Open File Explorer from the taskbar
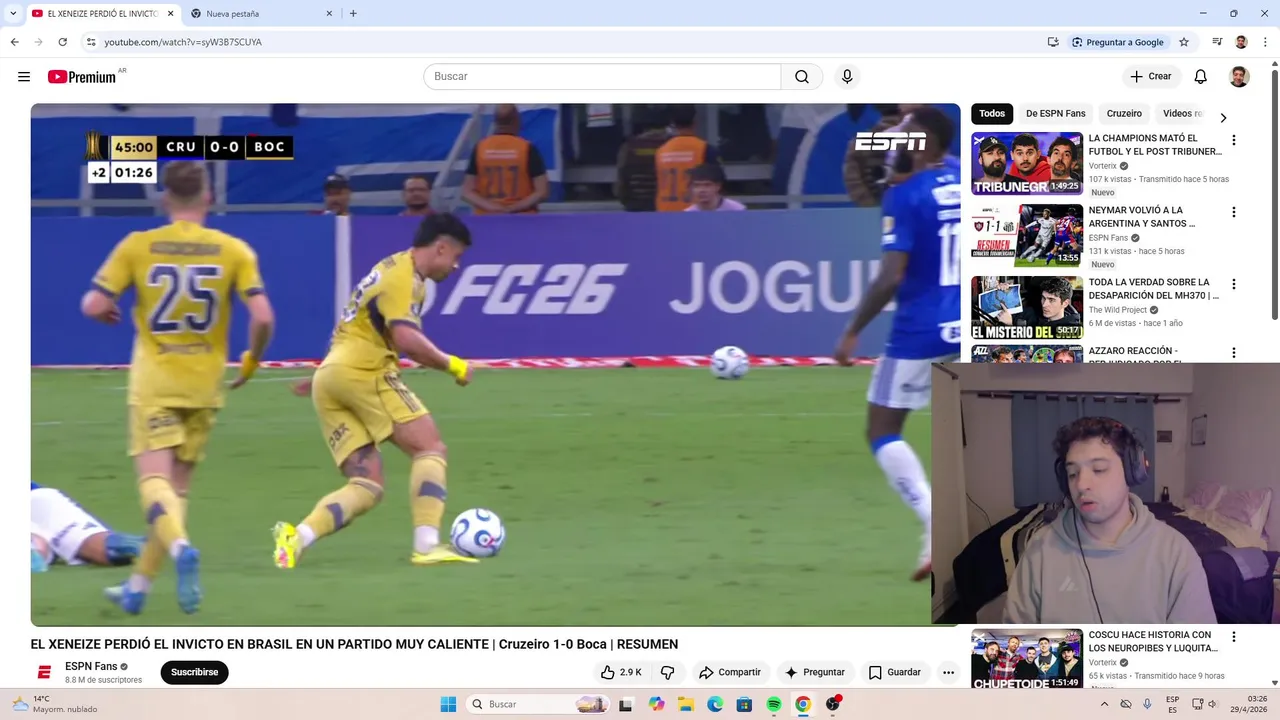 [x=685, y=704]
